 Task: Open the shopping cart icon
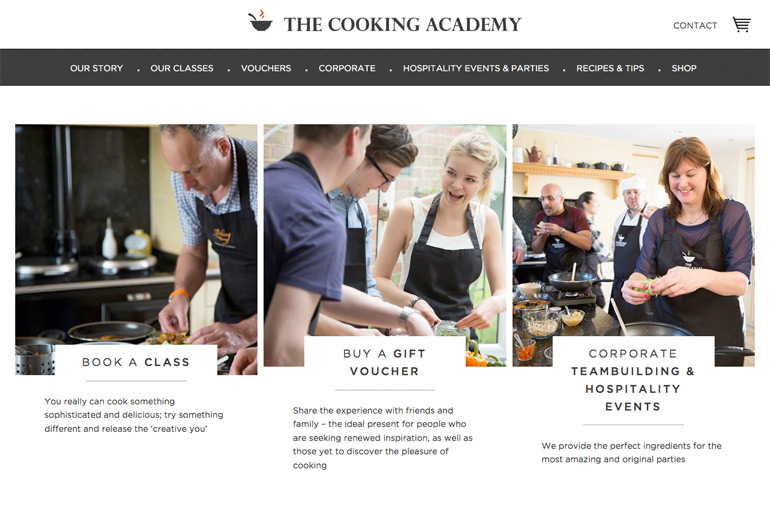pyautogui.click(x=742, y=24)
